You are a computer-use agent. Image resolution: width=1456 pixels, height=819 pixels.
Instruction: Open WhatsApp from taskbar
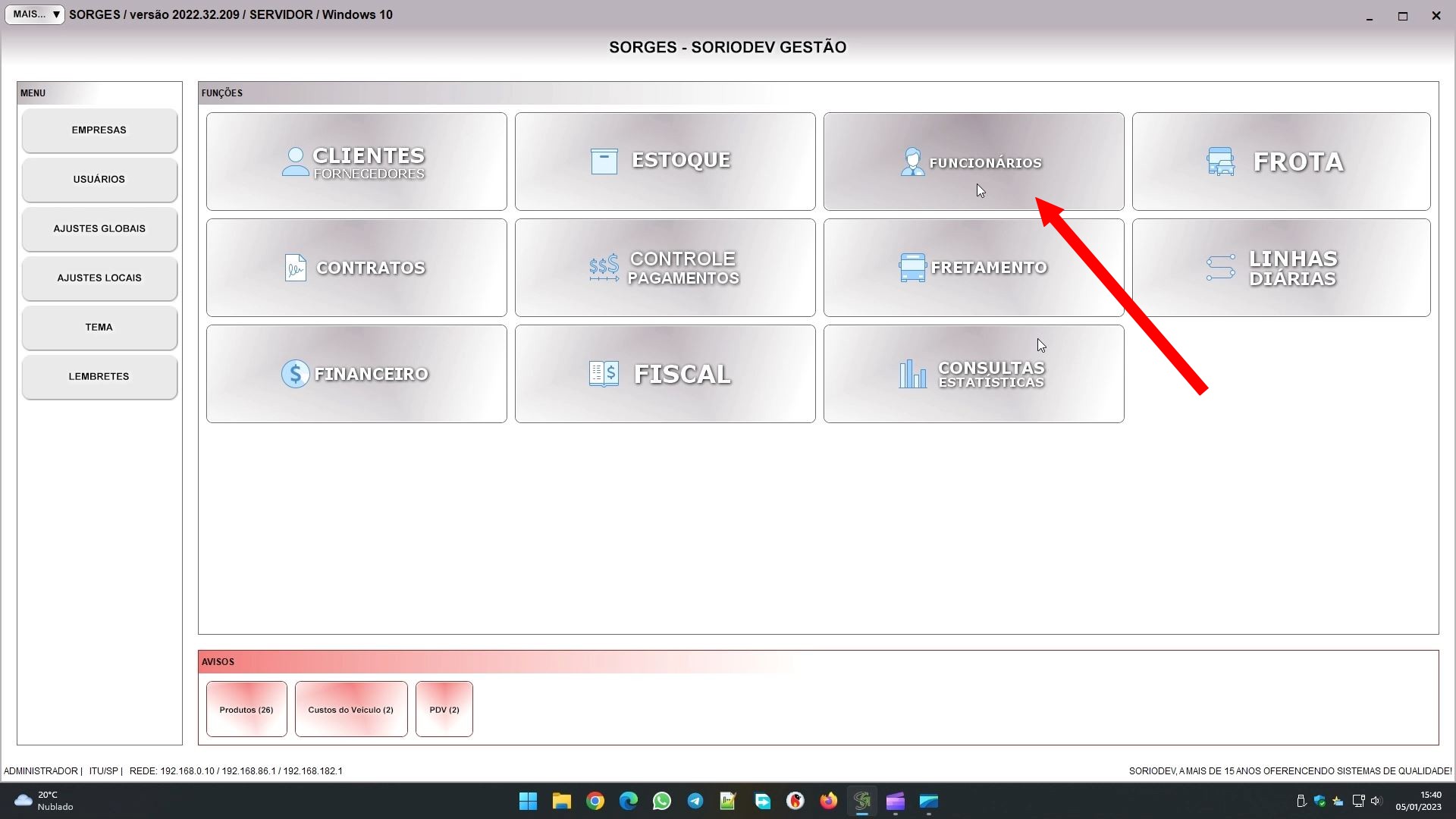(662, 801)
